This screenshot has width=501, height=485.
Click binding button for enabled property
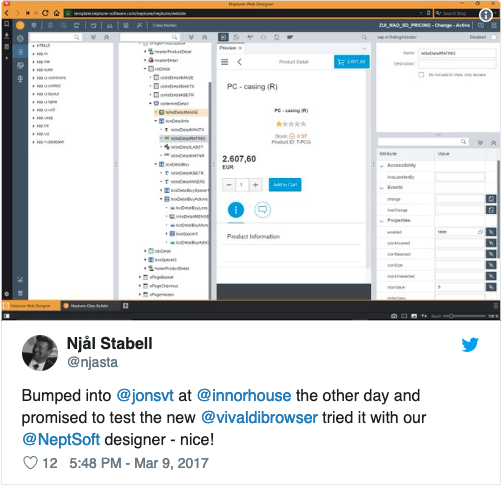point(491,232)
